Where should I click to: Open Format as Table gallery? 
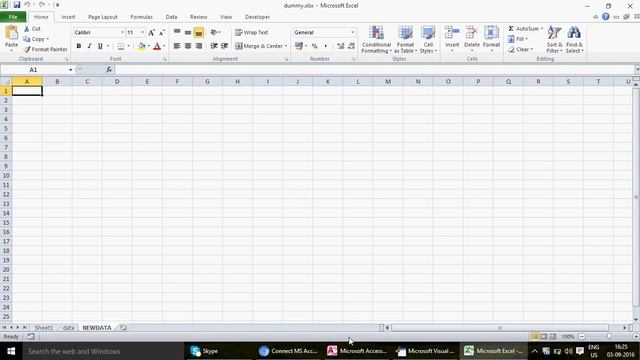click(405, 39)
